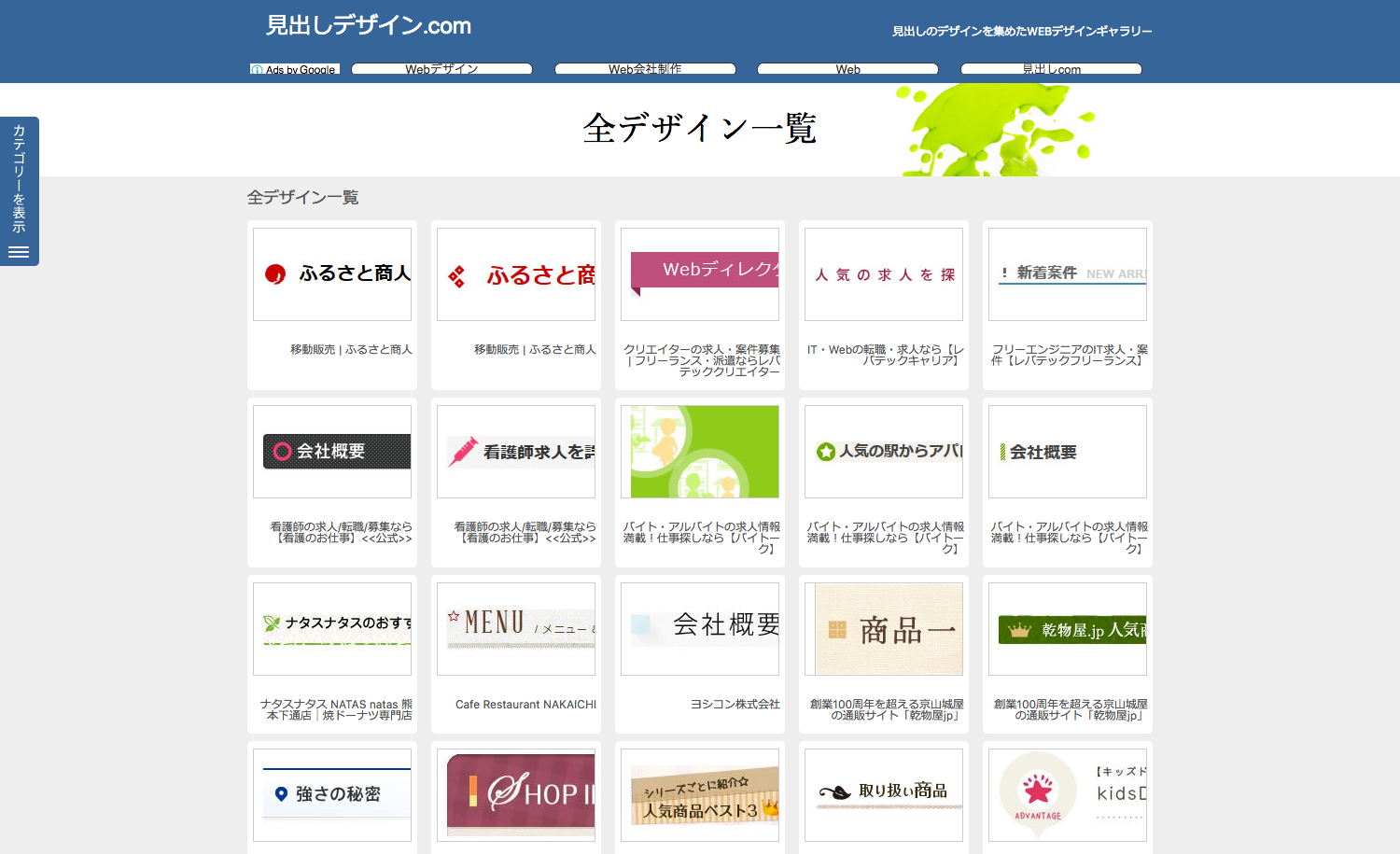Click first 移動販売 | ふるさと商人 caption

[351, 349]
